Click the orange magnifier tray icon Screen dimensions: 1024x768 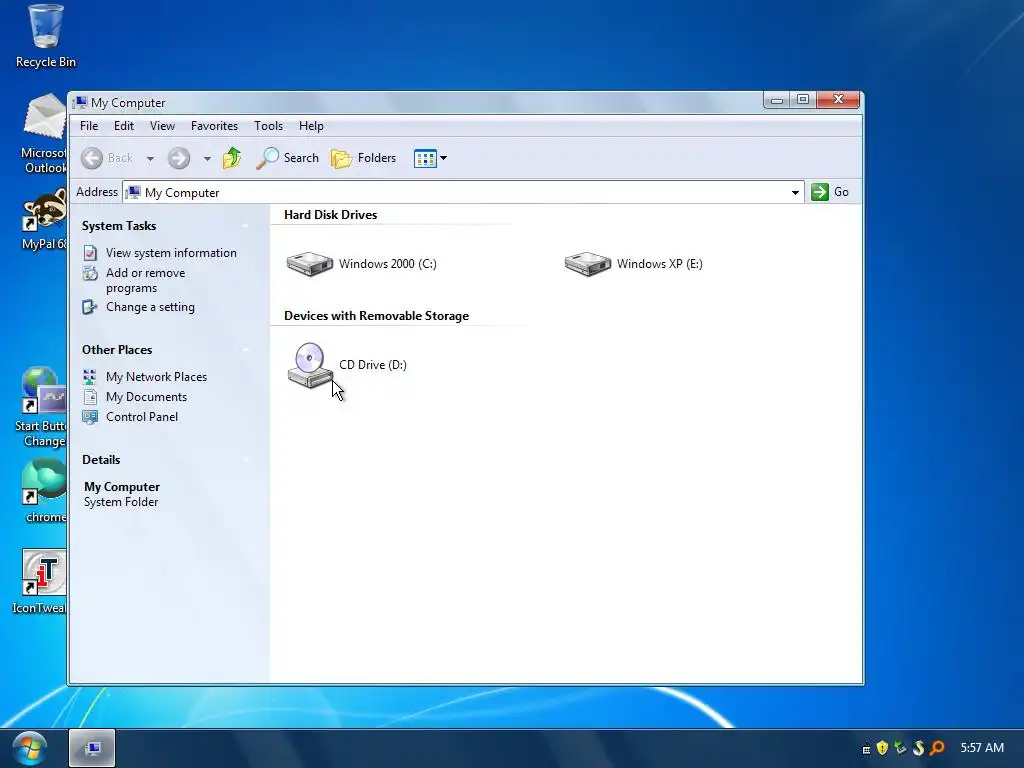937,748
